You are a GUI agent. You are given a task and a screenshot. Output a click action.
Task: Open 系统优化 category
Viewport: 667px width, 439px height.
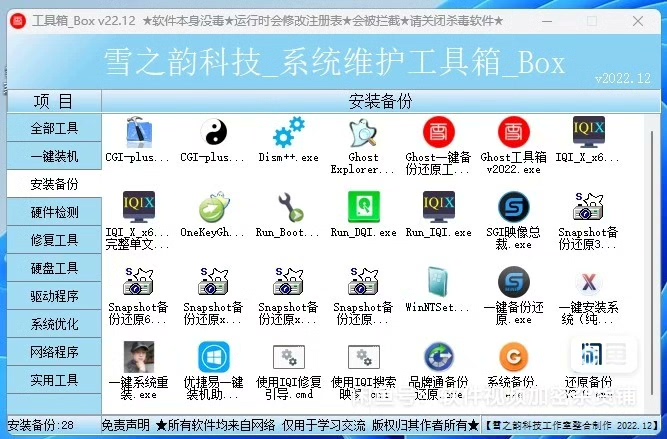(54, 324)
